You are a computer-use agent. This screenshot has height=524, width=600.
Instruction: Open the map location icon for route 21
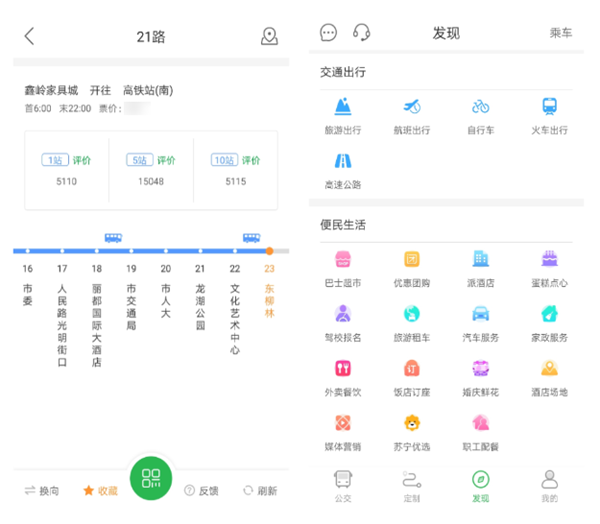click(269, 37)
